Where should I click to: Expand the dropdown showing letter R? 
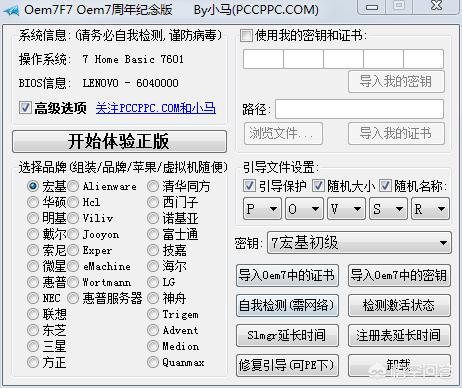[x=431, y=209]
